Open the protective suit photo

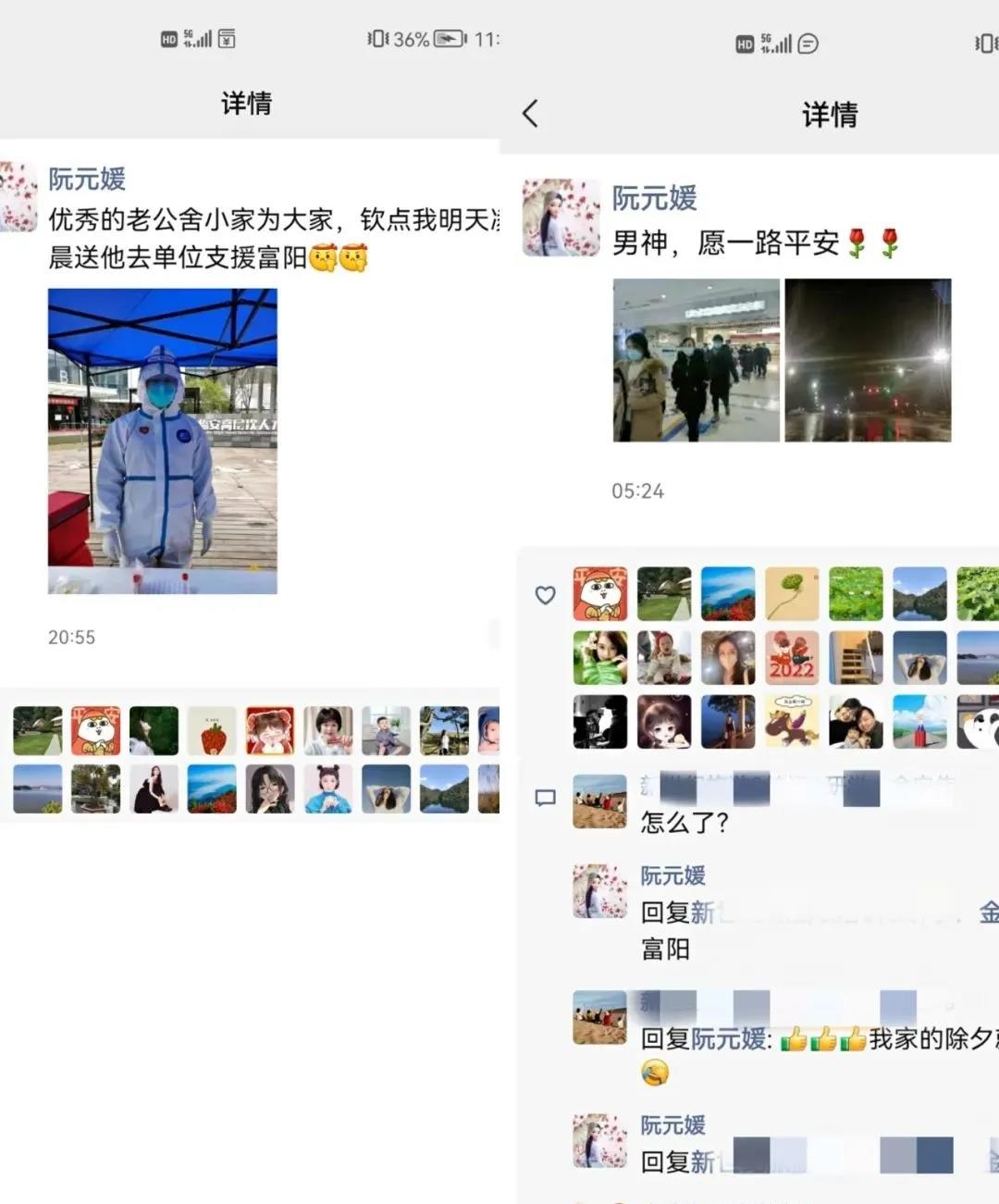click(163, 441)
